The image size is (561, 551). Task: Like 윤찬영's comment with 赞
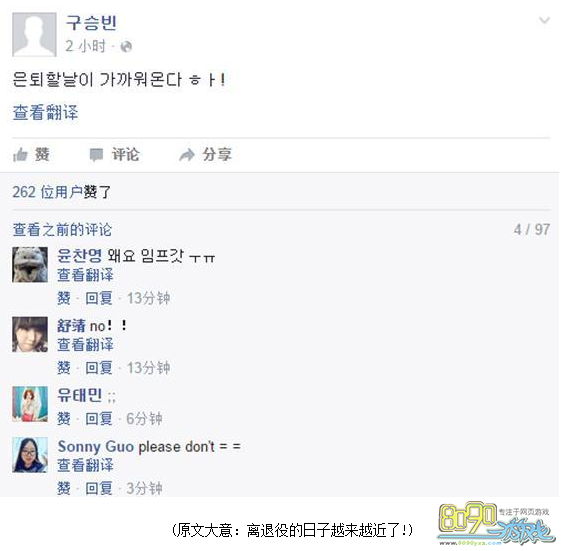(x=64, y=298)
